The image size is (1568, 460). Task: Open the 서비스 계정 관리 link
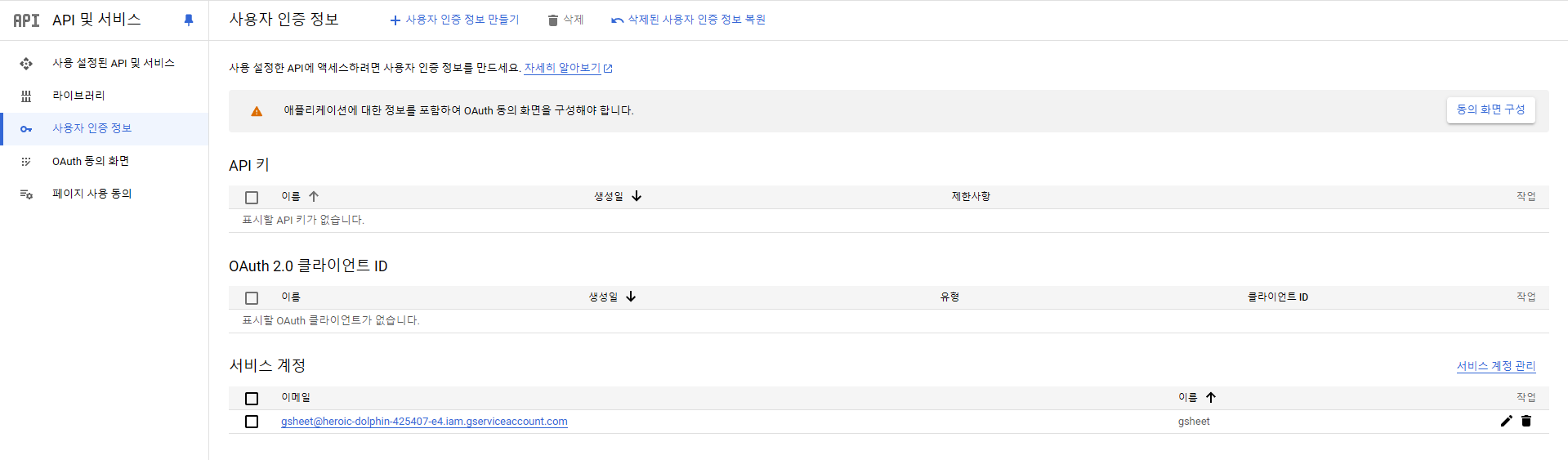1496,366
